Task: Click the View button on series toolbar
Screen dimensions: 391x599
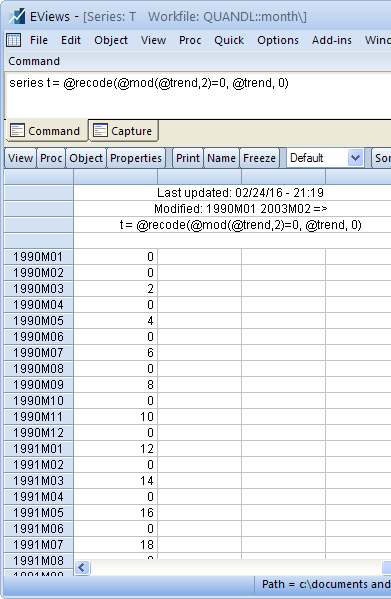Action: pos(21,158)
